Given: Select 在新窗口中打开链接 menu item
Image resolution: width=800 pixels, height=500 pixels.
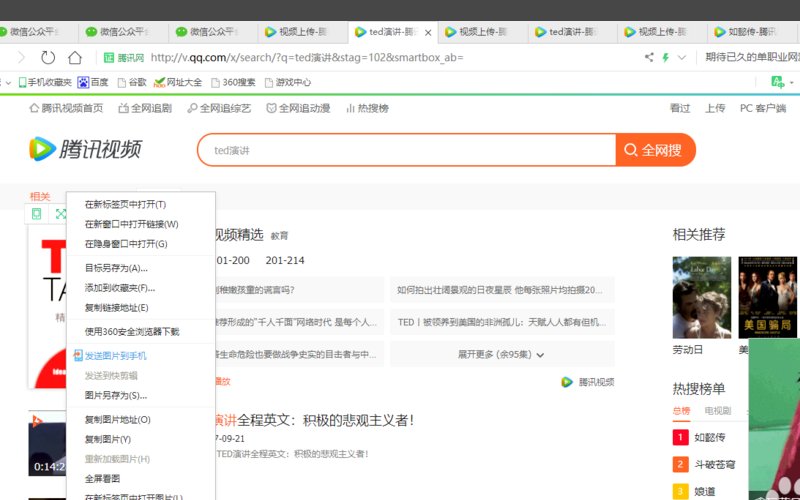Looking at the screenshot, I should pyautogui.click(x=141, y=224).
